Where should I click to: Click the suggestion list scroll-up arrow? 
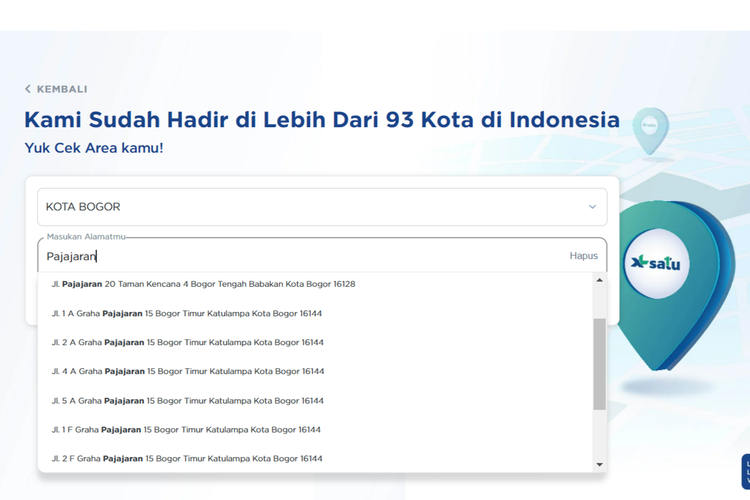pos(600,281)
